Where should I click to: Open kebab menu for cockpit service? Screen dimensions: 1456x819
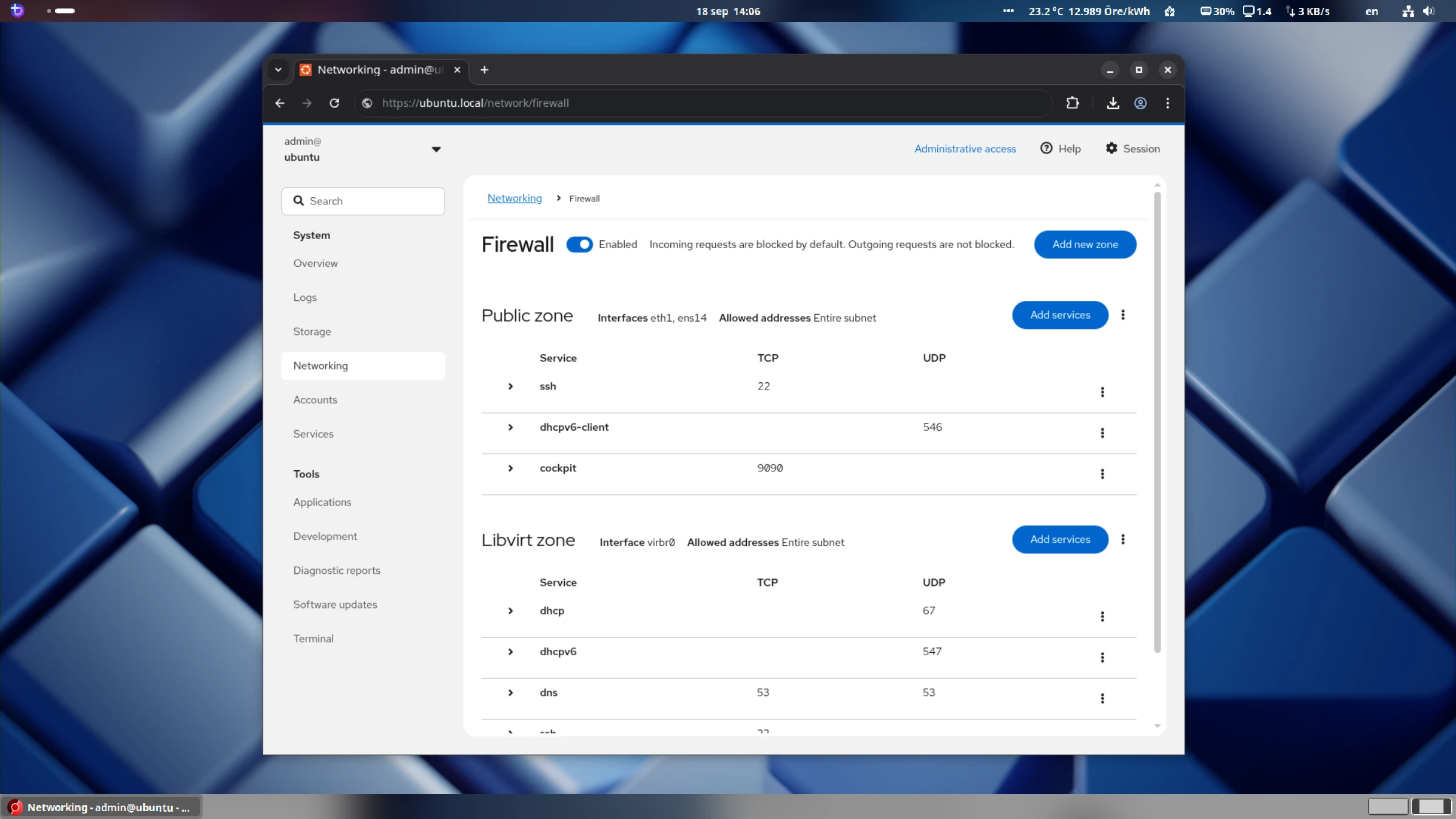click(x=1102, y=474)
